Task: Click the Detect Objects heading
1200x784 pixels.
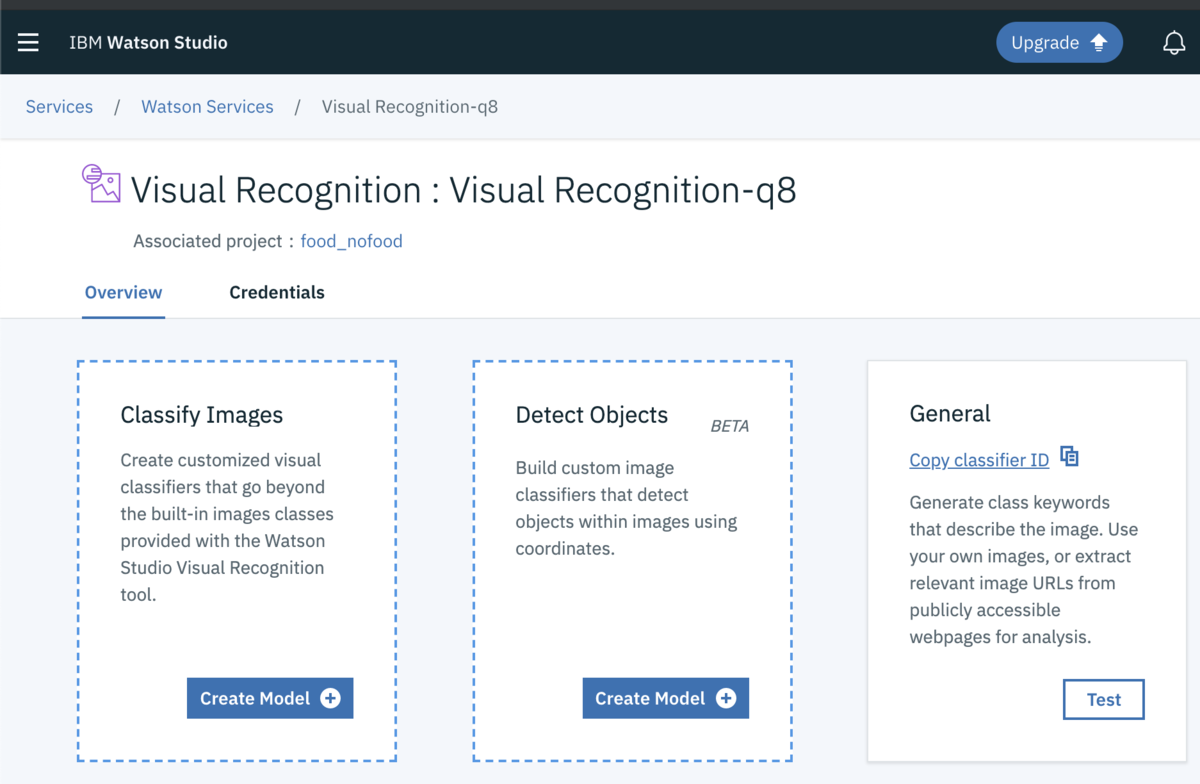Action: 592,415
